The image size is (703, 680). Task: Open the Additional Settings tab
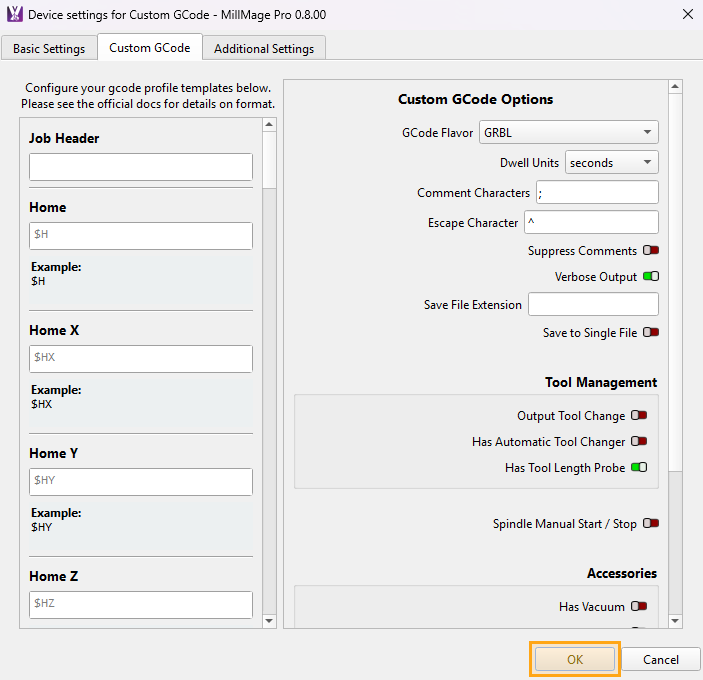264,48
